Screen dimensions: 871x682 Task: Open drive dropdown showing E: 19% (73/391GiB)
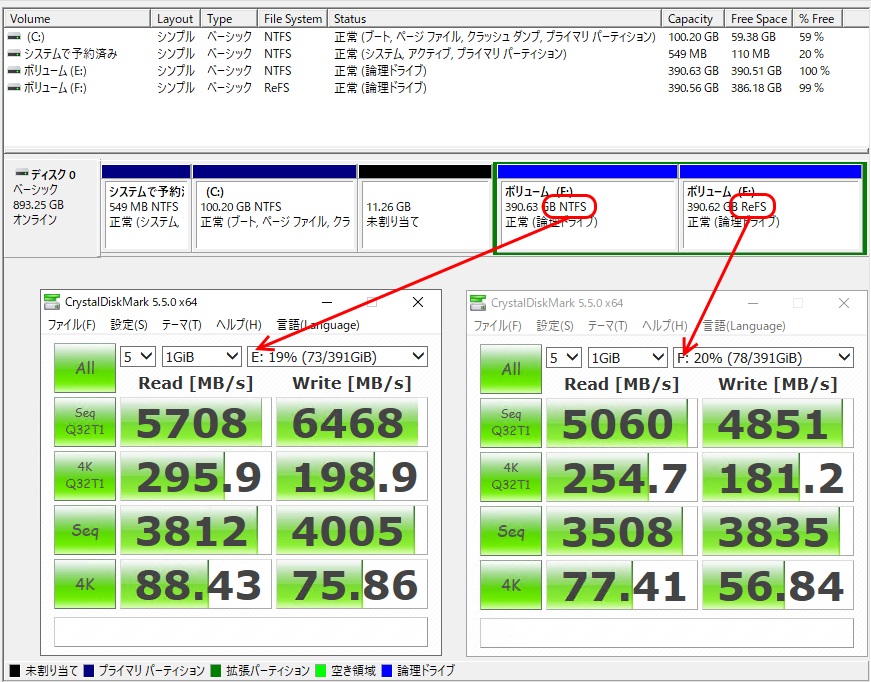coord(338,357)
